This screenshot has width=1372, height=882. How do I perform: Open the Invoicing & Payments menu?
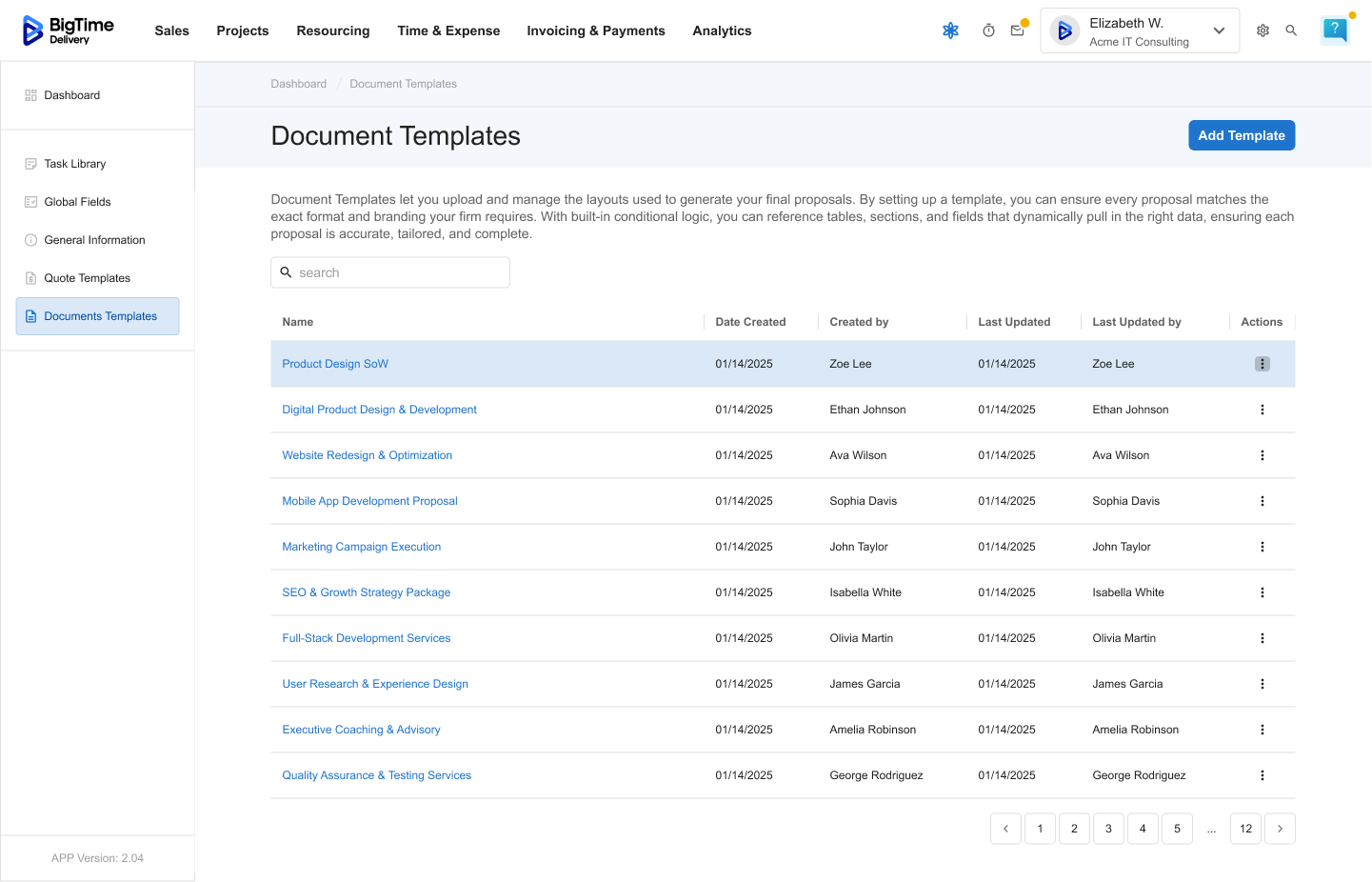pos(595,30)
